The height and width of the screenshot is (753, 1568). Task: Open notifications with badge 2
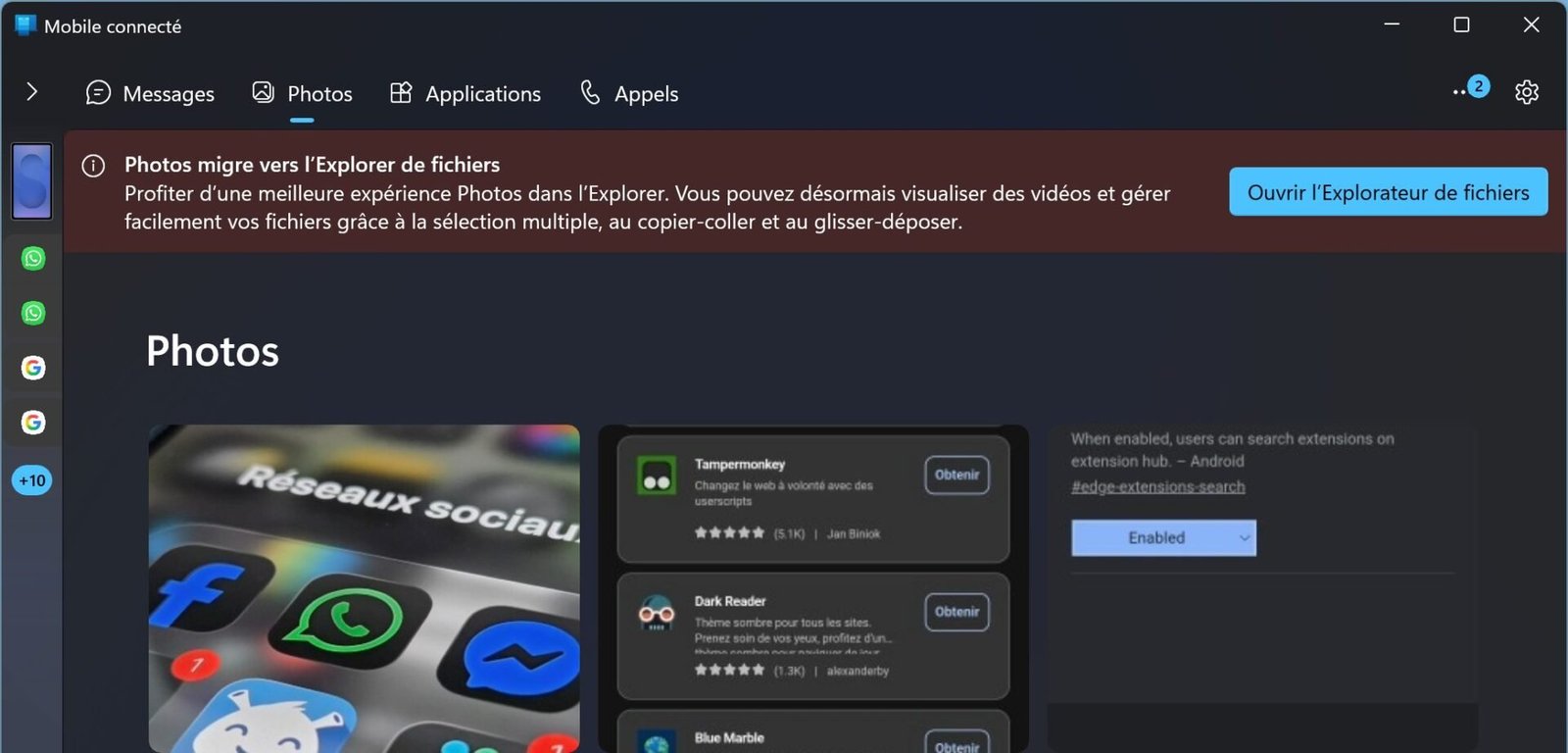pyautogui.click(x=1470, y=89)
